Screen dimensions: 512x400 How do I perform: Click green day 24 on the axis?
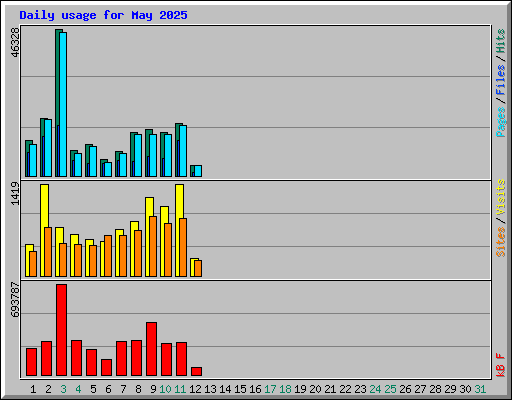click(375, 389)
